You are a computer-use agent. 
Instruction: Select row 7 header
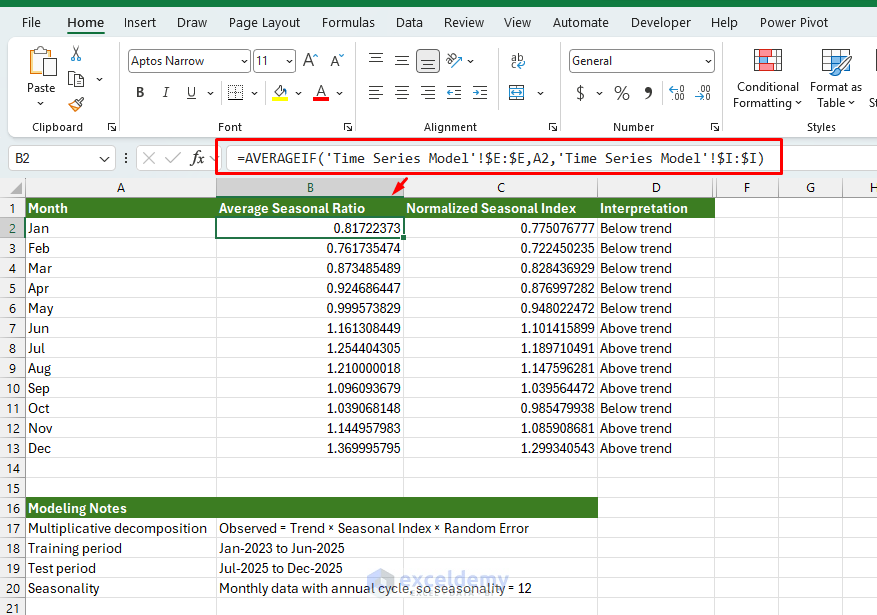pyautogui.click(x=12, y=328)
